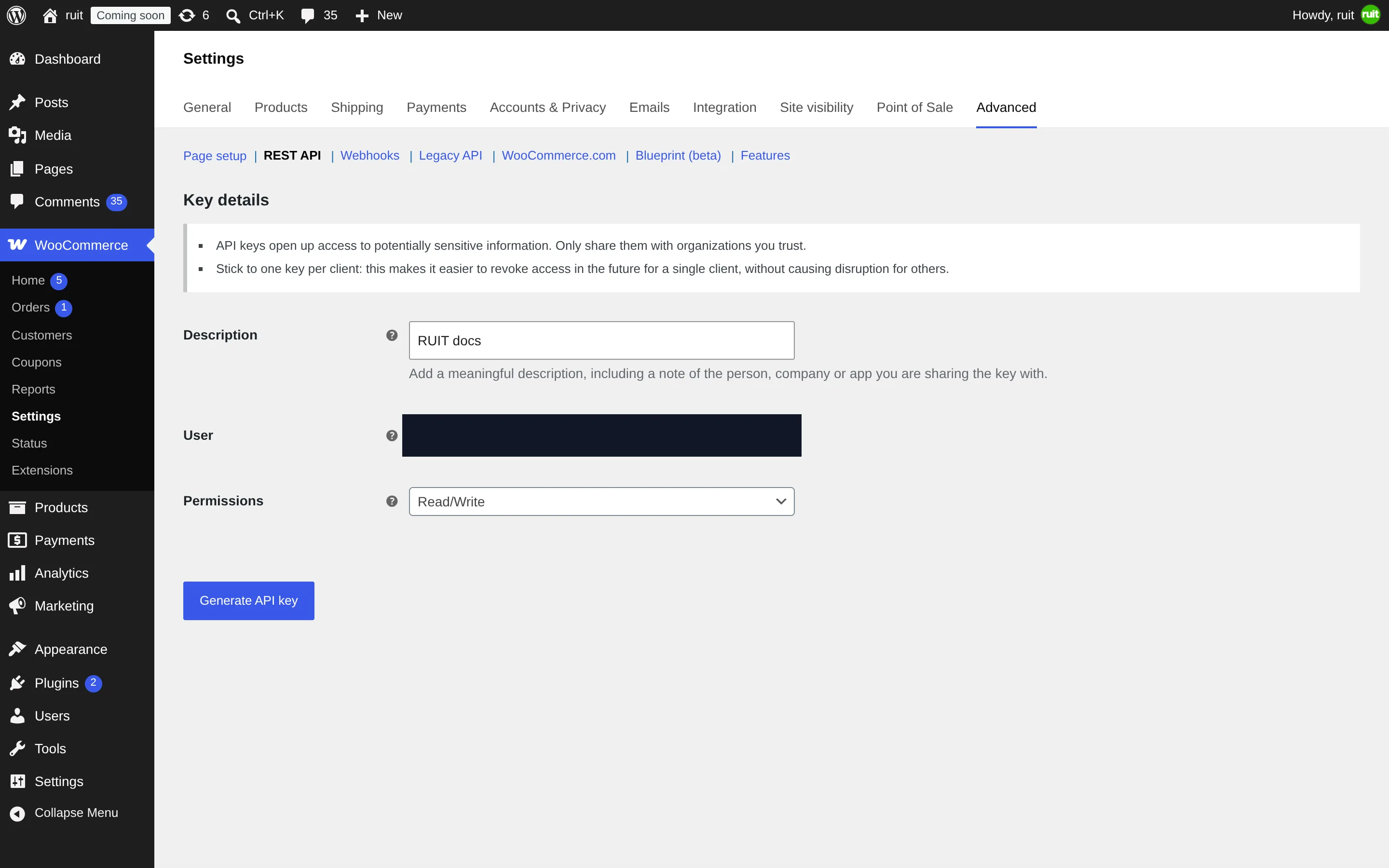1389x868 pixels.
Task: Click the WordPress logo icon
Action: 16,15
